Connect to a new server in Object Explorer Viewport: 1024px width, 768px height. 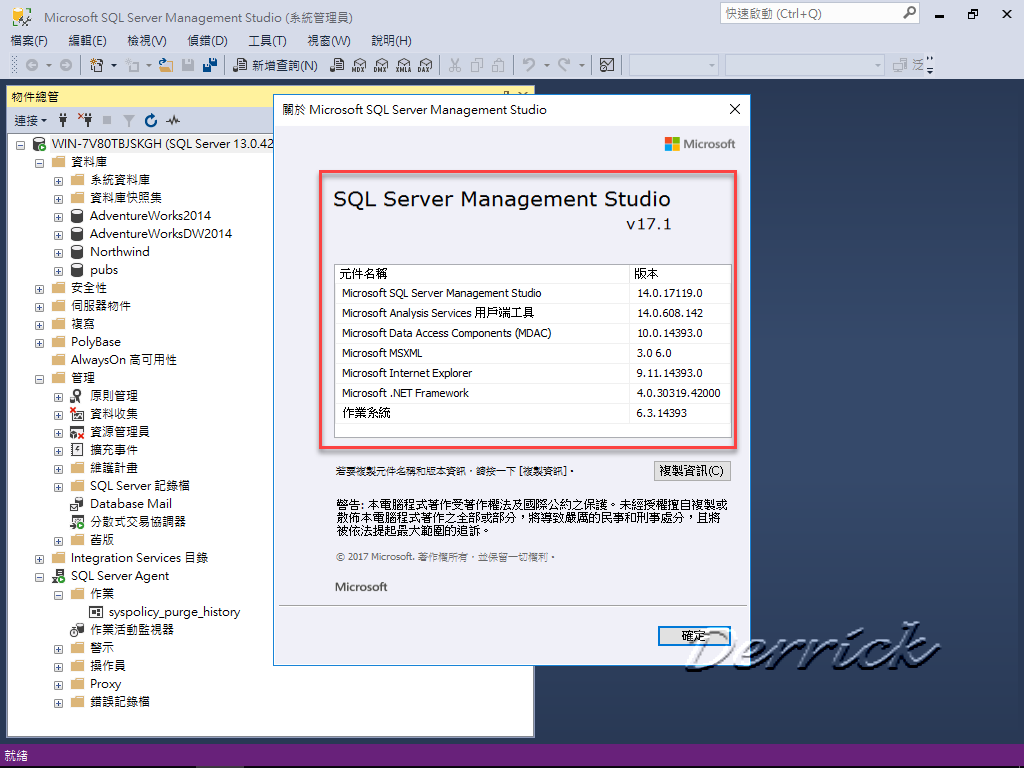64,120
